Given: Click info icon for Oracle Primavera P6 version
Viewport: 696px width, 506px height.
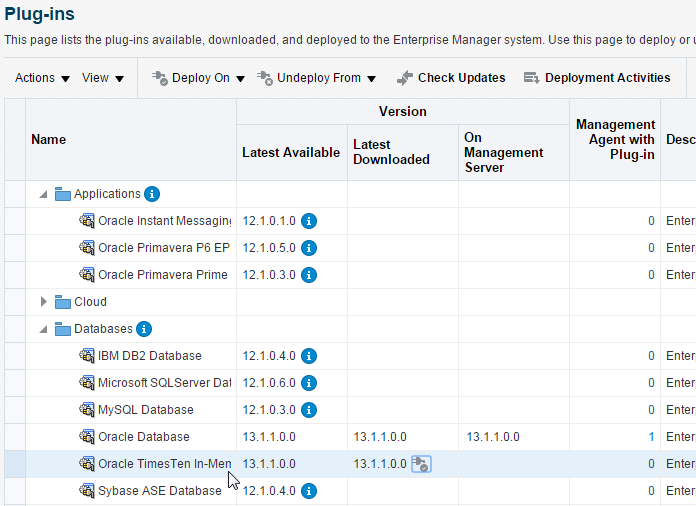Looking at the screenshot, I should 309,248.
